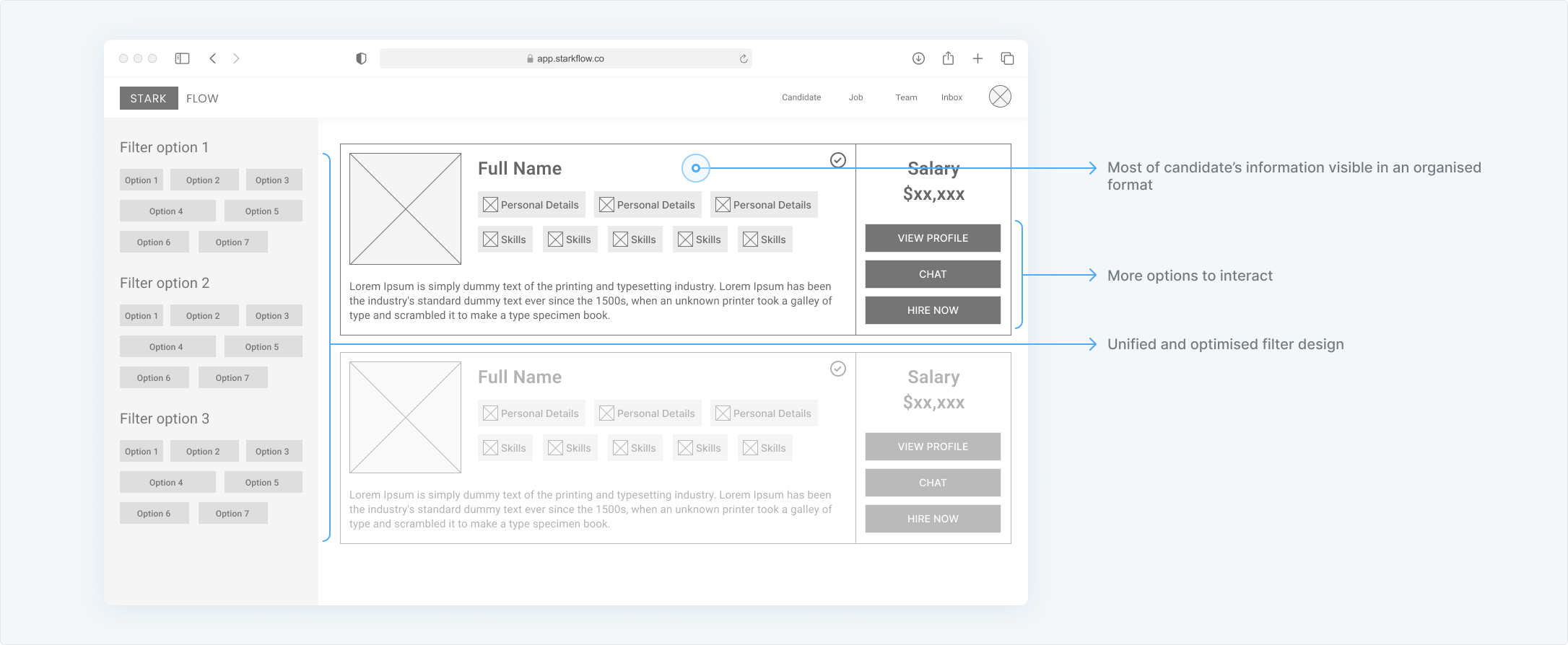
Task: Select Option 7 under Filter option 1
Action: (x=232, y=242)
